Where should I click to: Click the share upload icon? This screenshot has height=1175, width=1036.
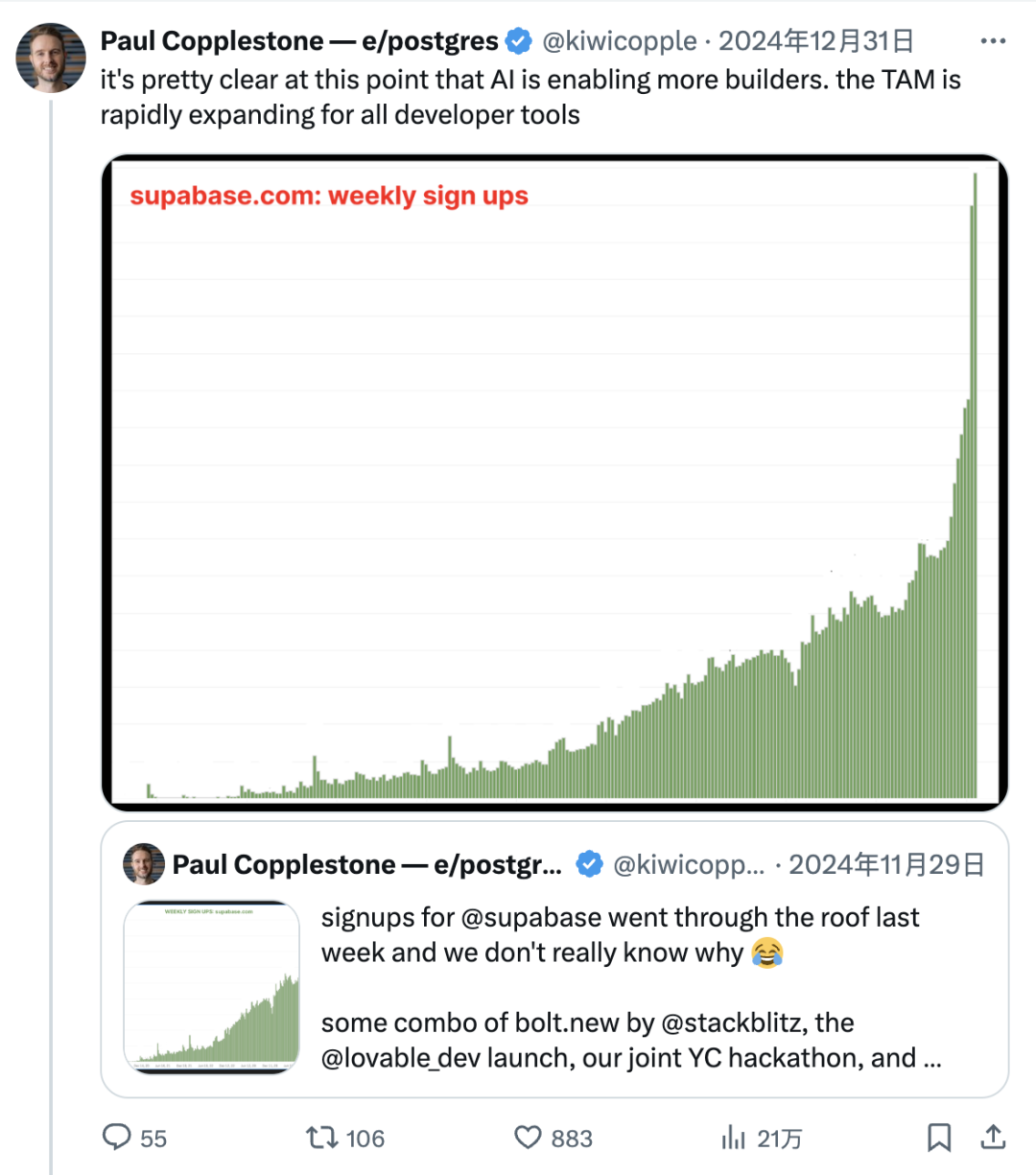click(993, 1138)
